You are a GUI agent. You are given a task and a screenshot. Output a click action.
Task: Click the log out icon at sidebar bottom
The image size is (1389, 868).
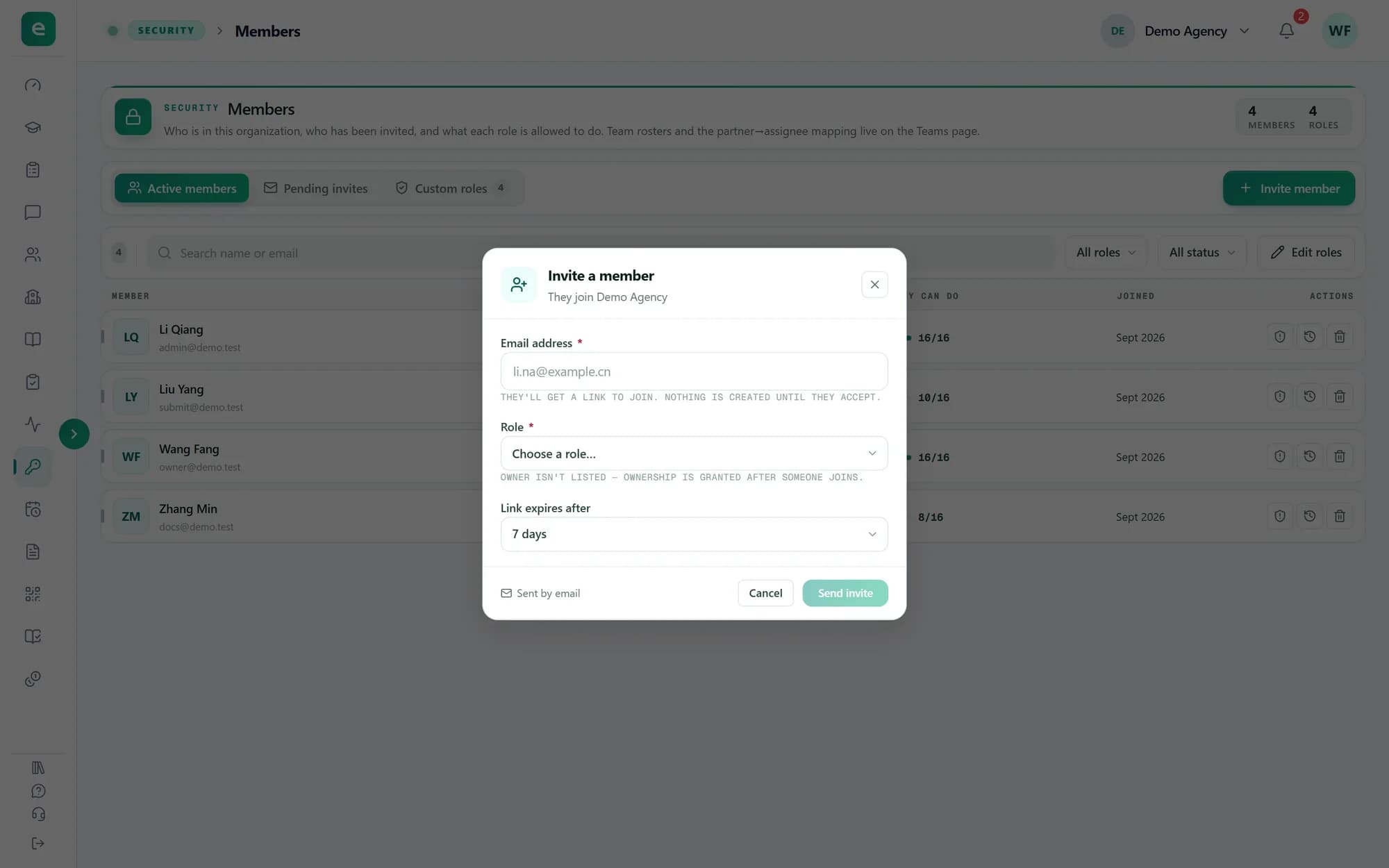coord(38,843)
